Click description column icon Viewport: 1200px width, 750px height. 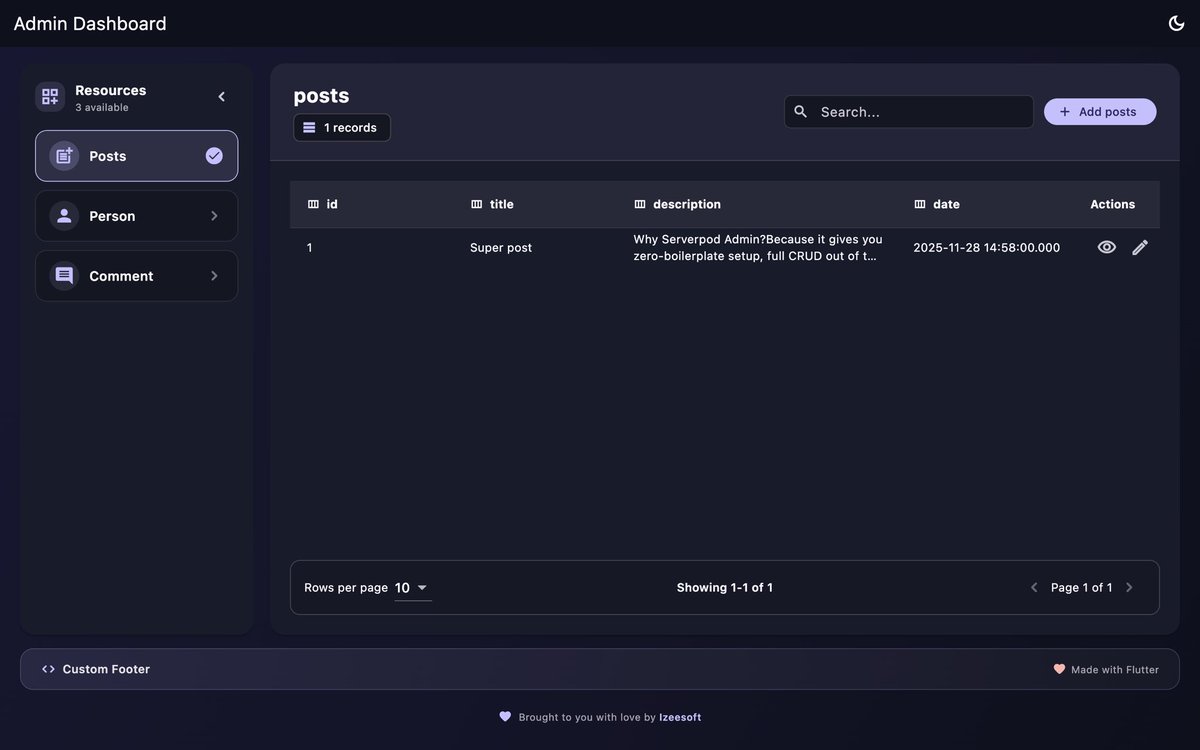coord(640,204)
